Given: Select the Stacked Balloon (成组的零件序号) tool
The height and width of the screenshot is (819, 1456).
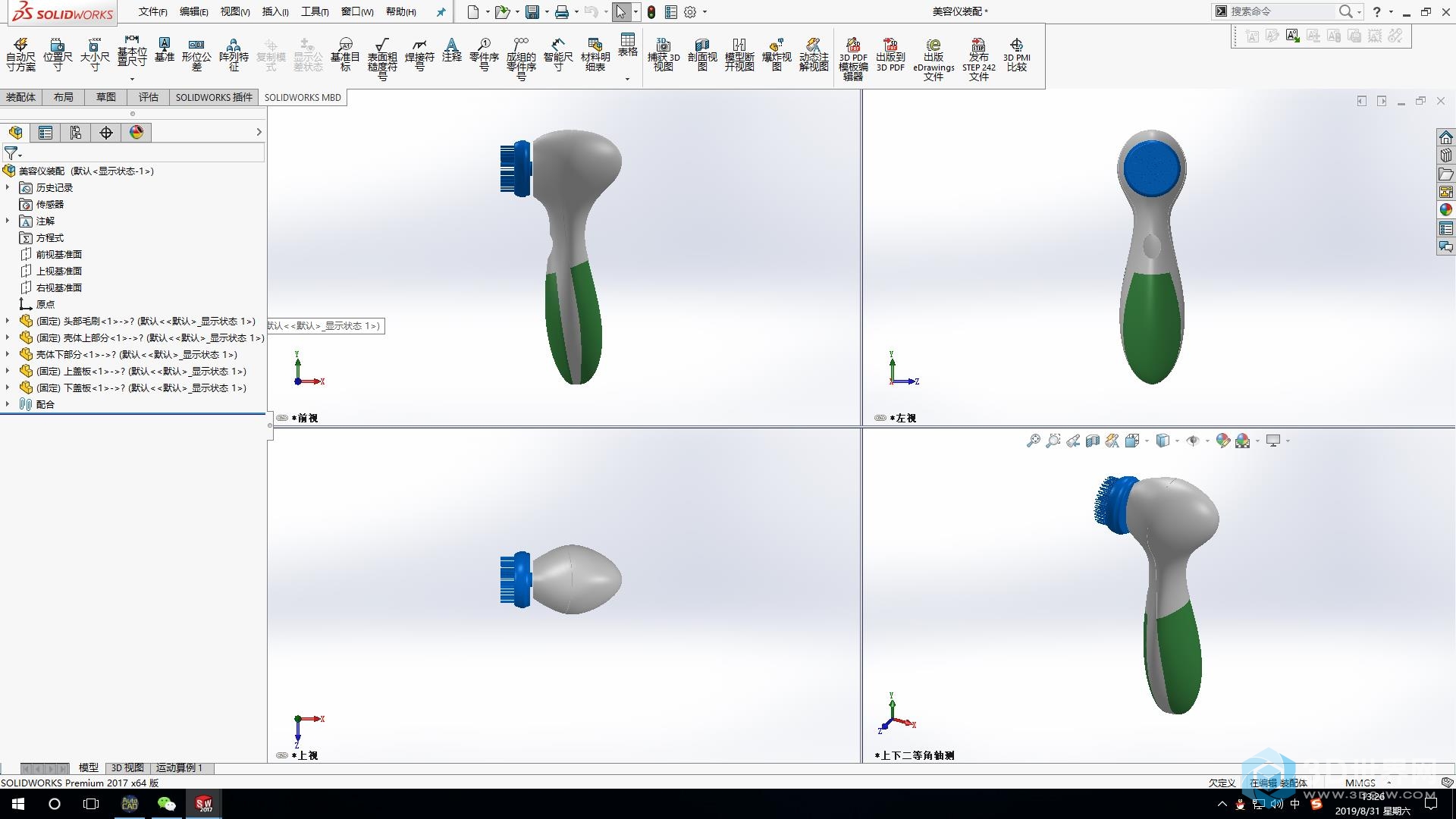Looking at the screenshot, I should coord(521,59).
